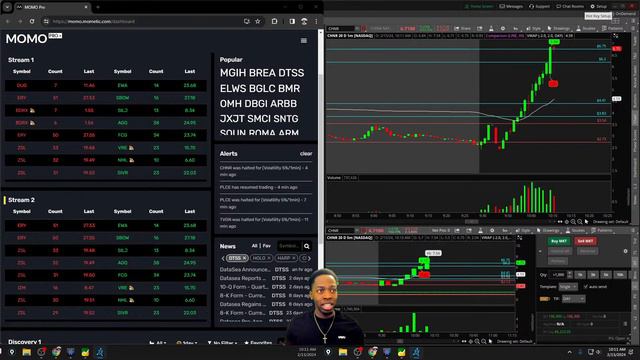
Task: Open order entry panel settings gear
Action: point(625,251)
